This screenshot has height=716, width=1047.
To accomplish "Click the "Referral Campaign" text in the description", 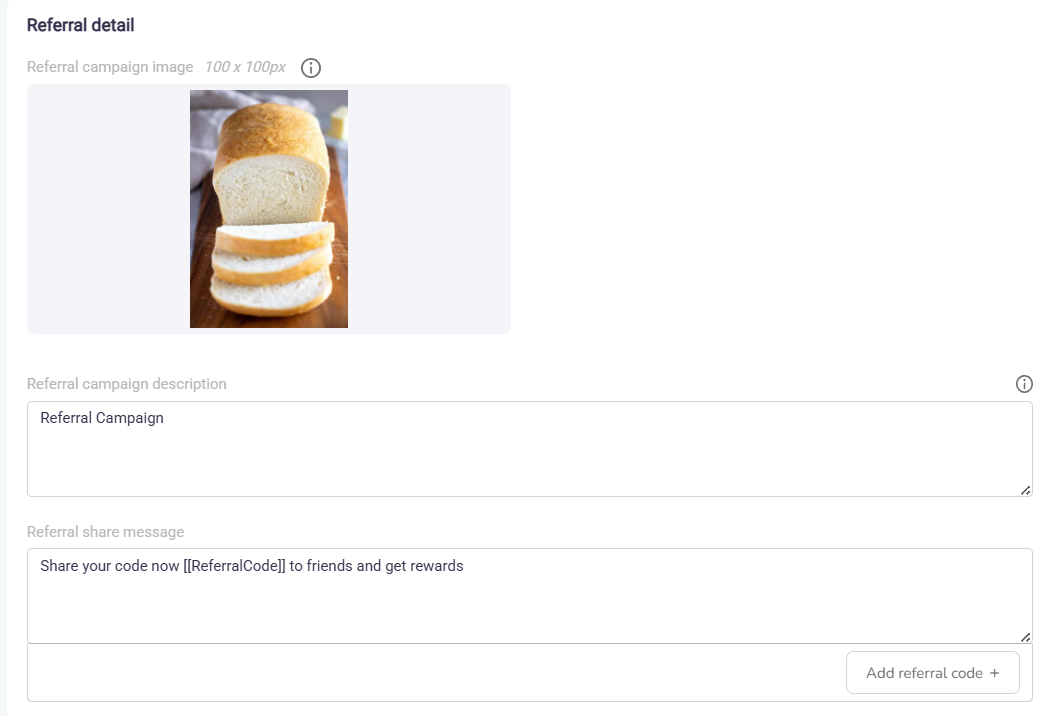I will (x=102, y=418).
